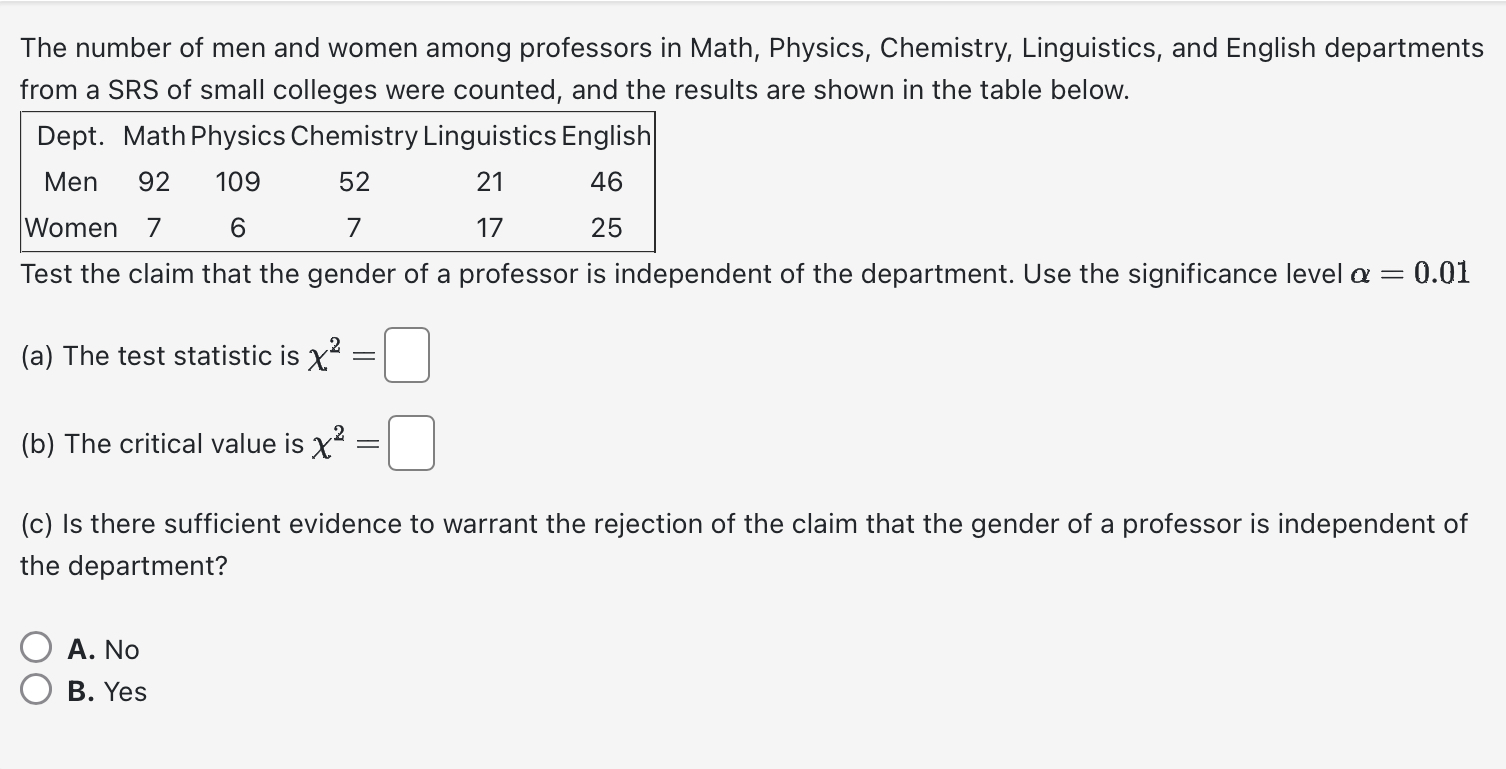Click the Women English value 25
This screenshot has width=1506, height=769.
pos(606,228)
